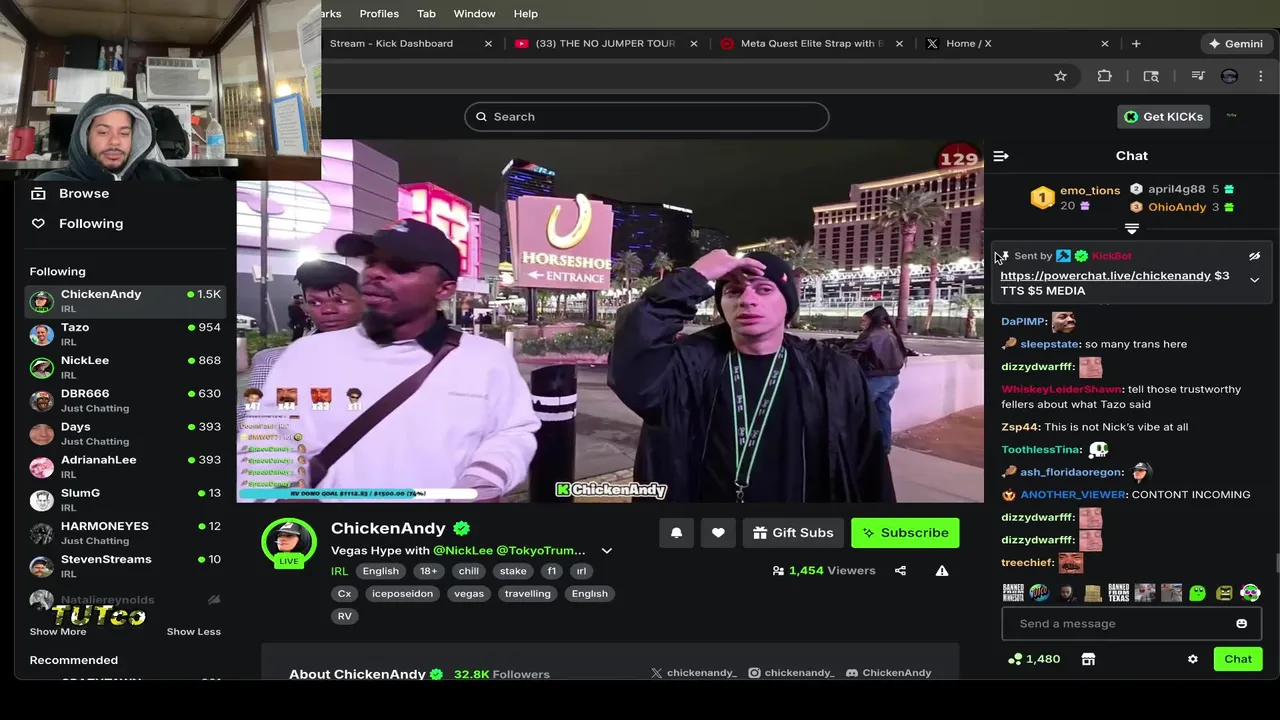
Task: Open chat settings gear icon
Action: [1192, 659]
